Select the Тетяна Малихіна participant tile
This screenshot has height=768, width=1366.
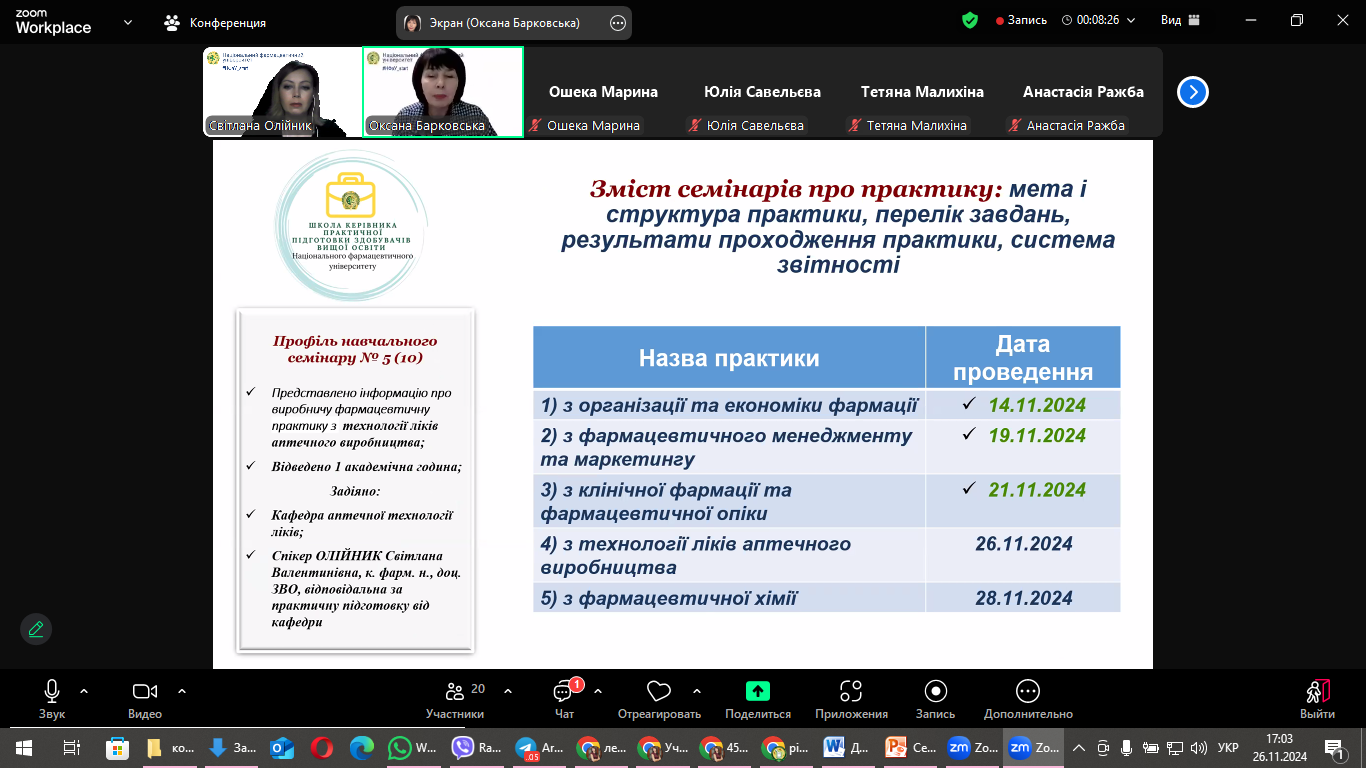click(923, 92)
